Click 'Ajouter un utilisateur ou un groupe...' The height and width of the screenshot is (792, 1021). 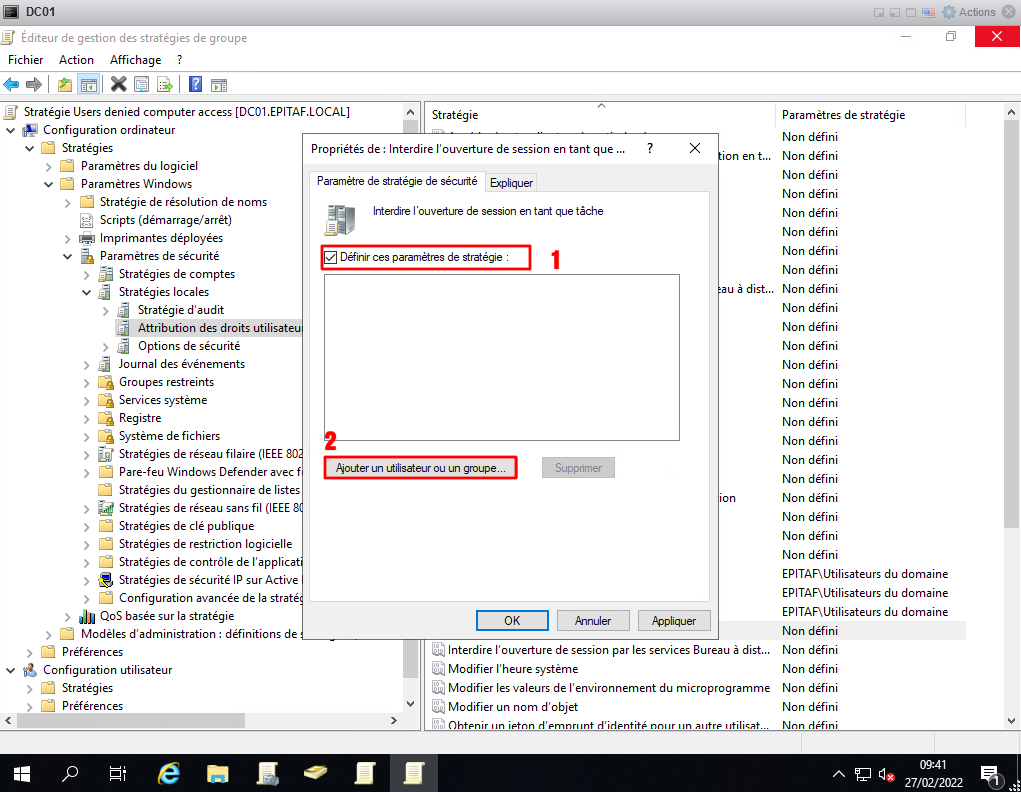421,468
